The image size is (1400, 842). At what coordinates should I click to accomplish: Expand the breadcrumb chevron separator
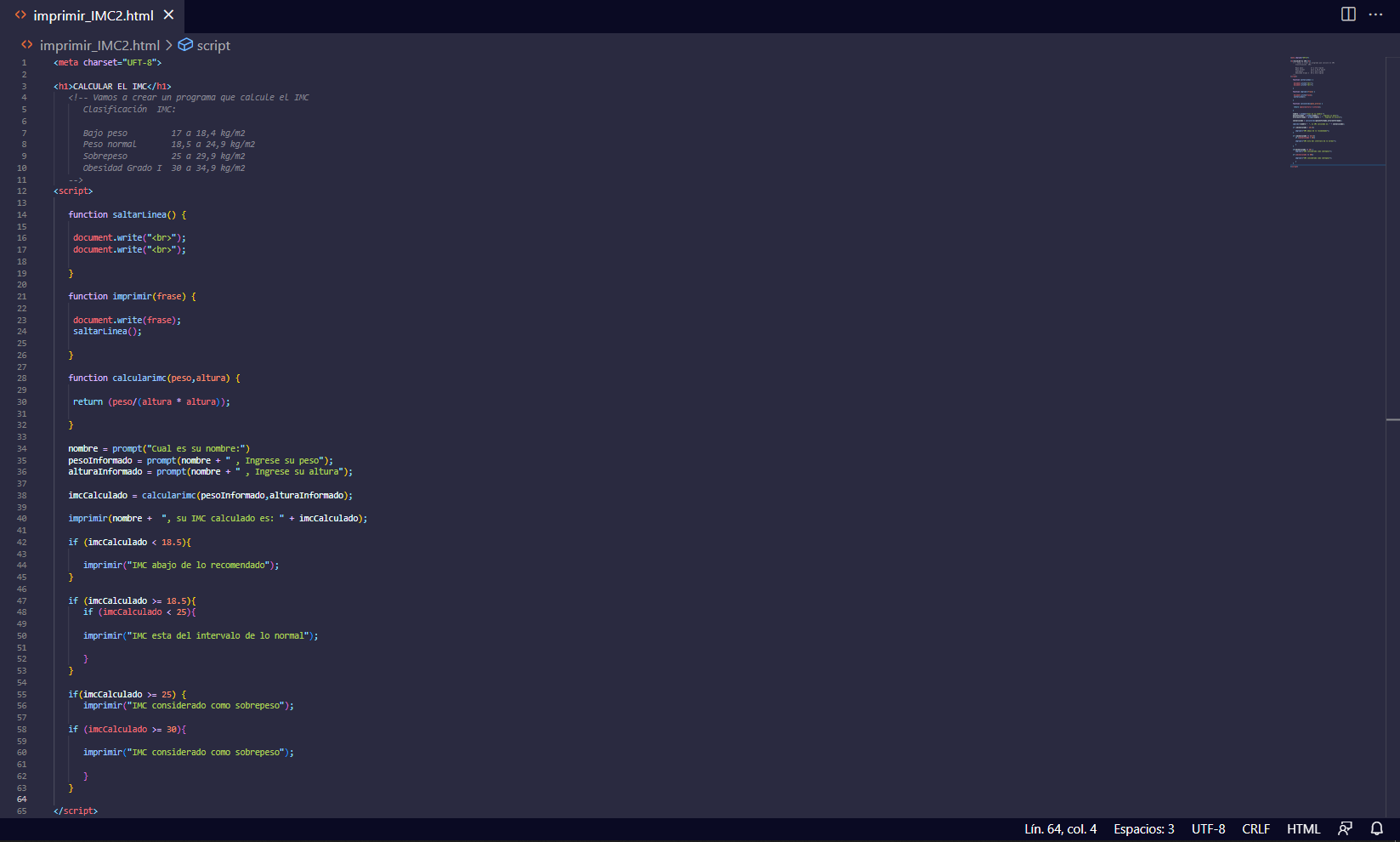point(169,45)
